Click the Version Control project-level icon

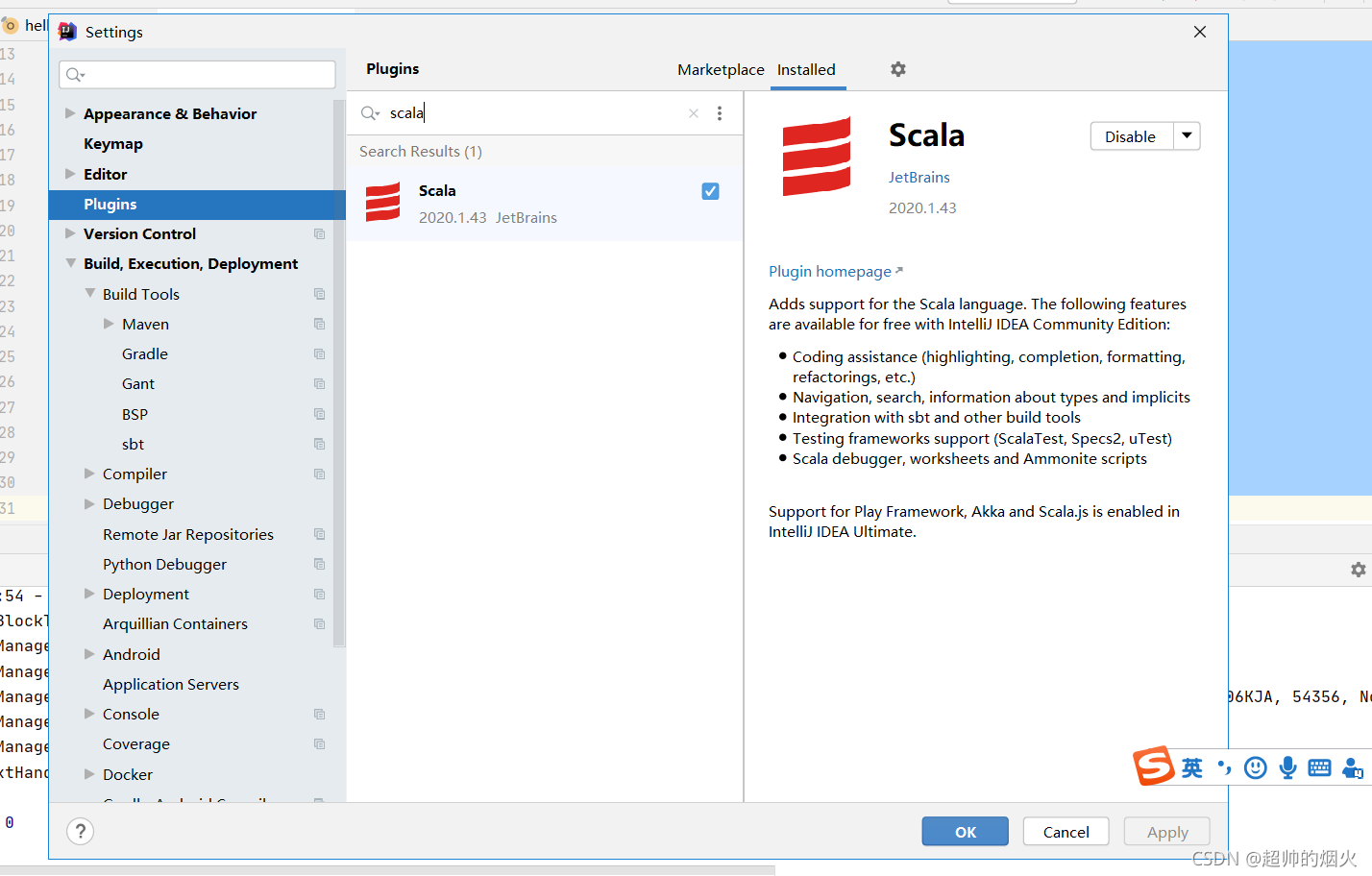319,234
